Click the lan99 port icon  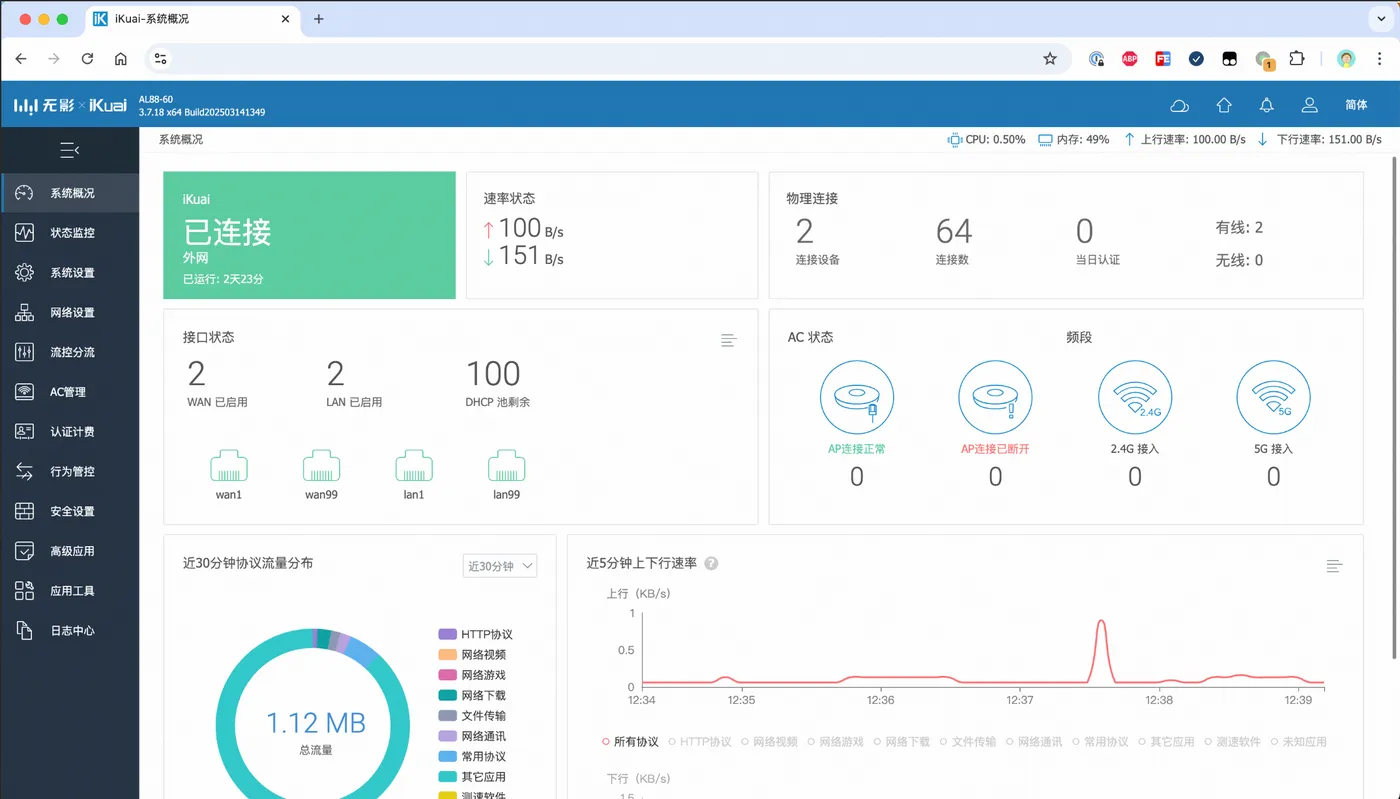point(507,467)
